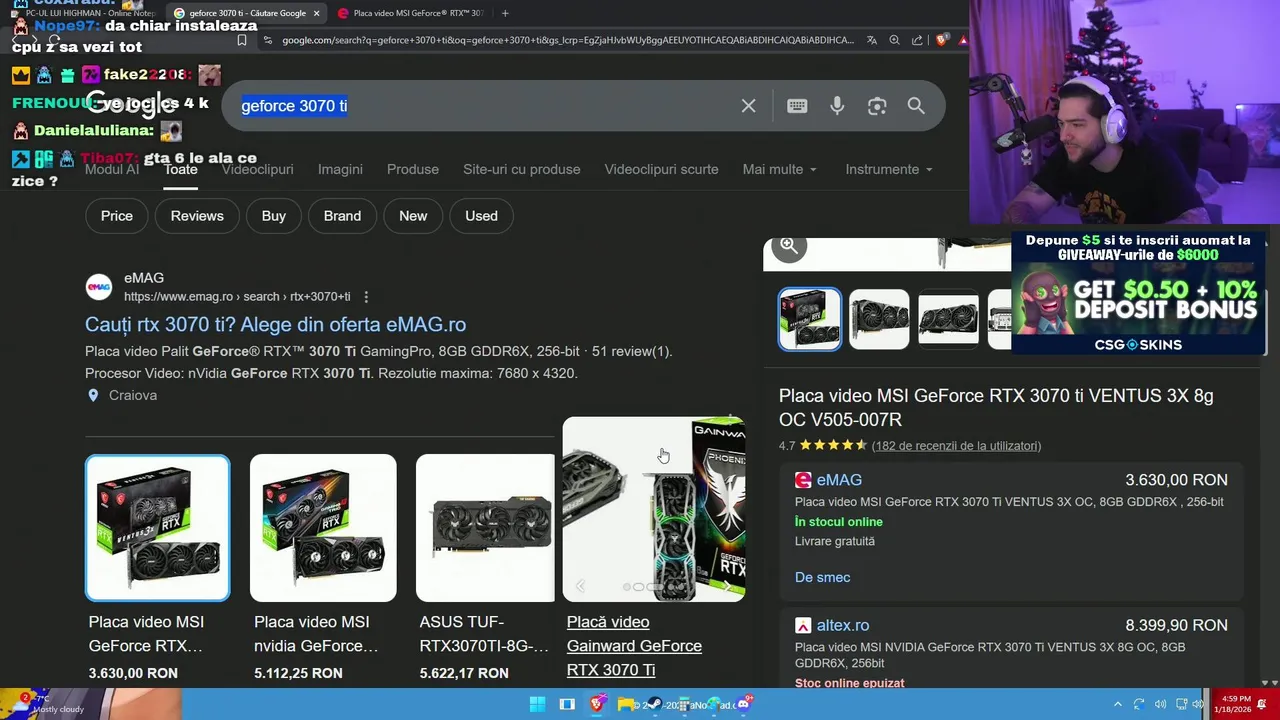Open the Produse search tab
Screen dimensions: 1280x720
point(413,169)
